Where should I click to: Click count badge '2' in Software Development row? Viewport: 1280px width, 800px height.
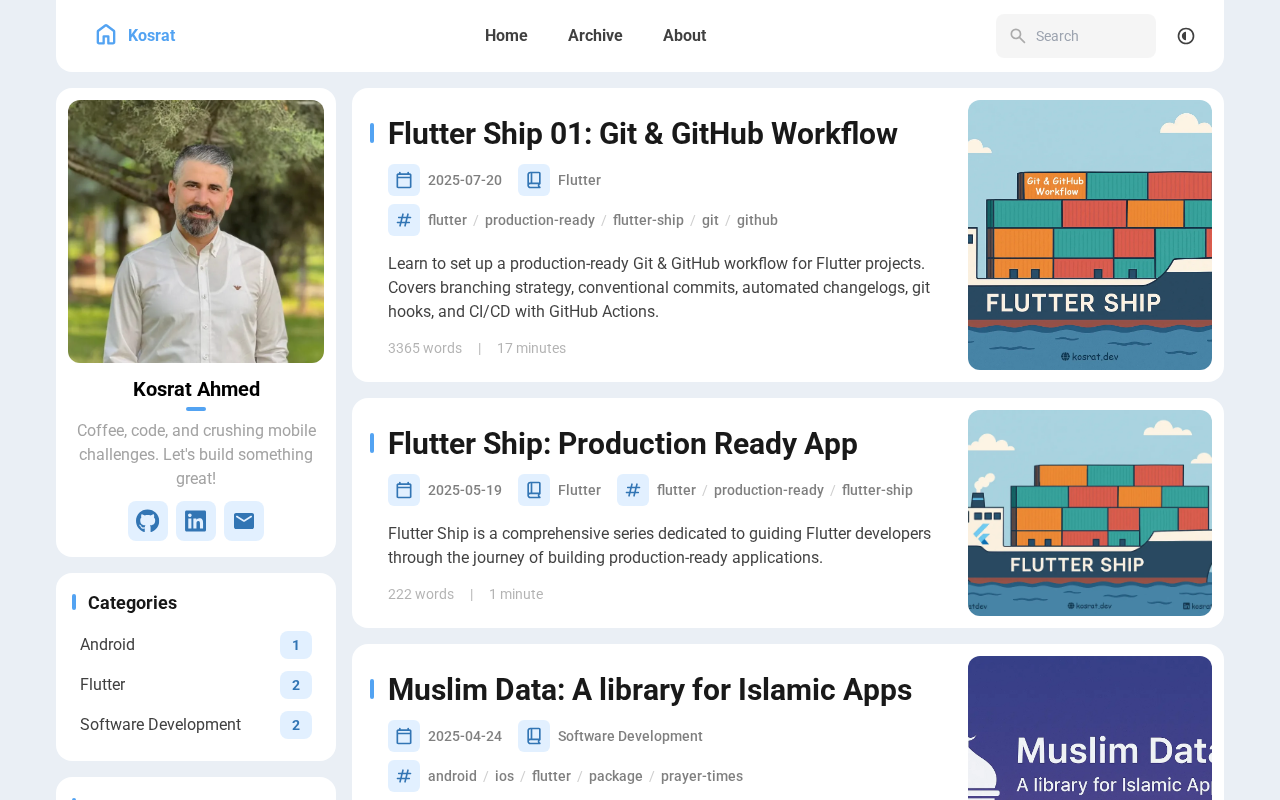click(x=296, y=725)
